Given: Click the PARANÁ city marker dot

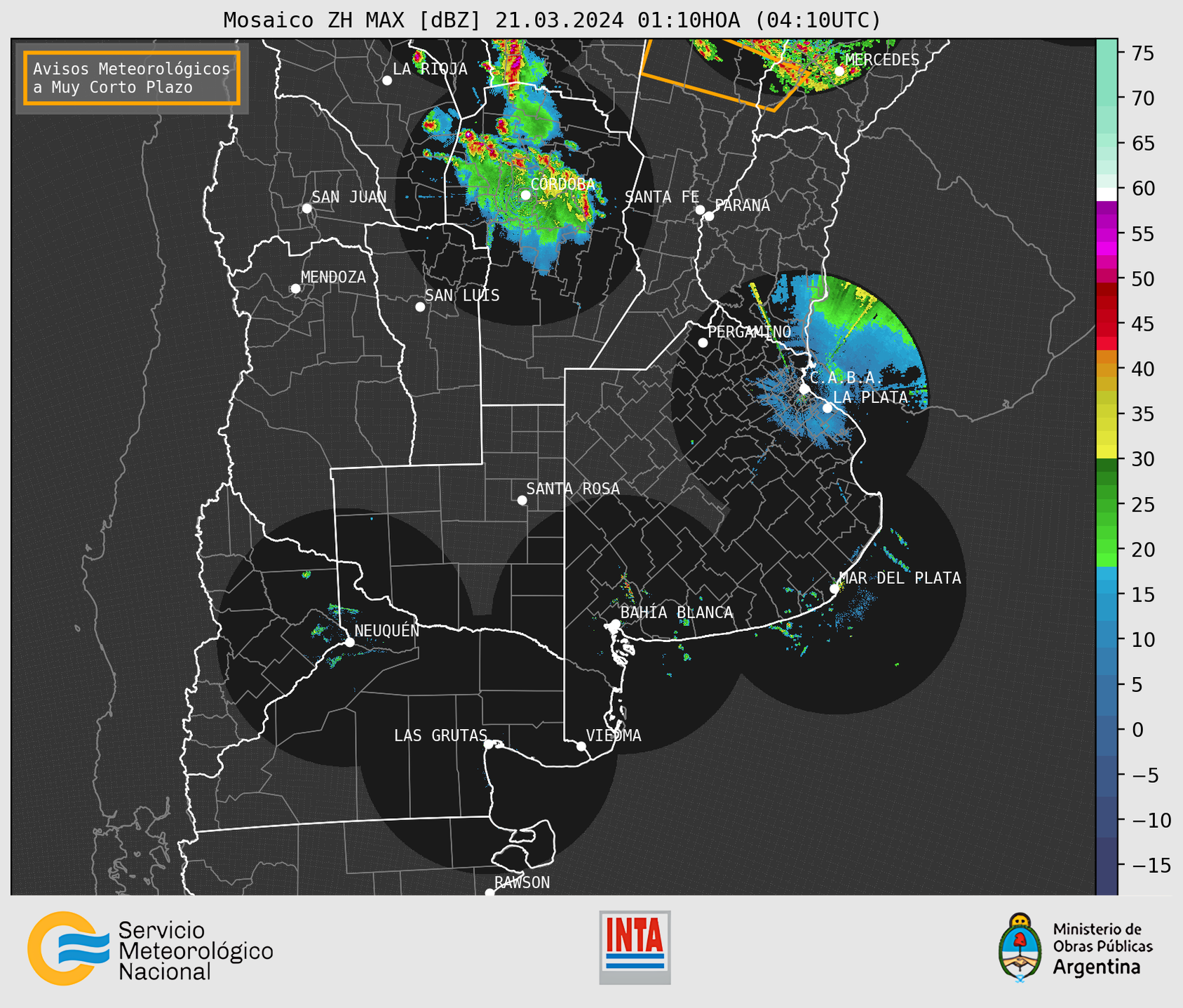Looking at the screenshot, I should [709, 216].
